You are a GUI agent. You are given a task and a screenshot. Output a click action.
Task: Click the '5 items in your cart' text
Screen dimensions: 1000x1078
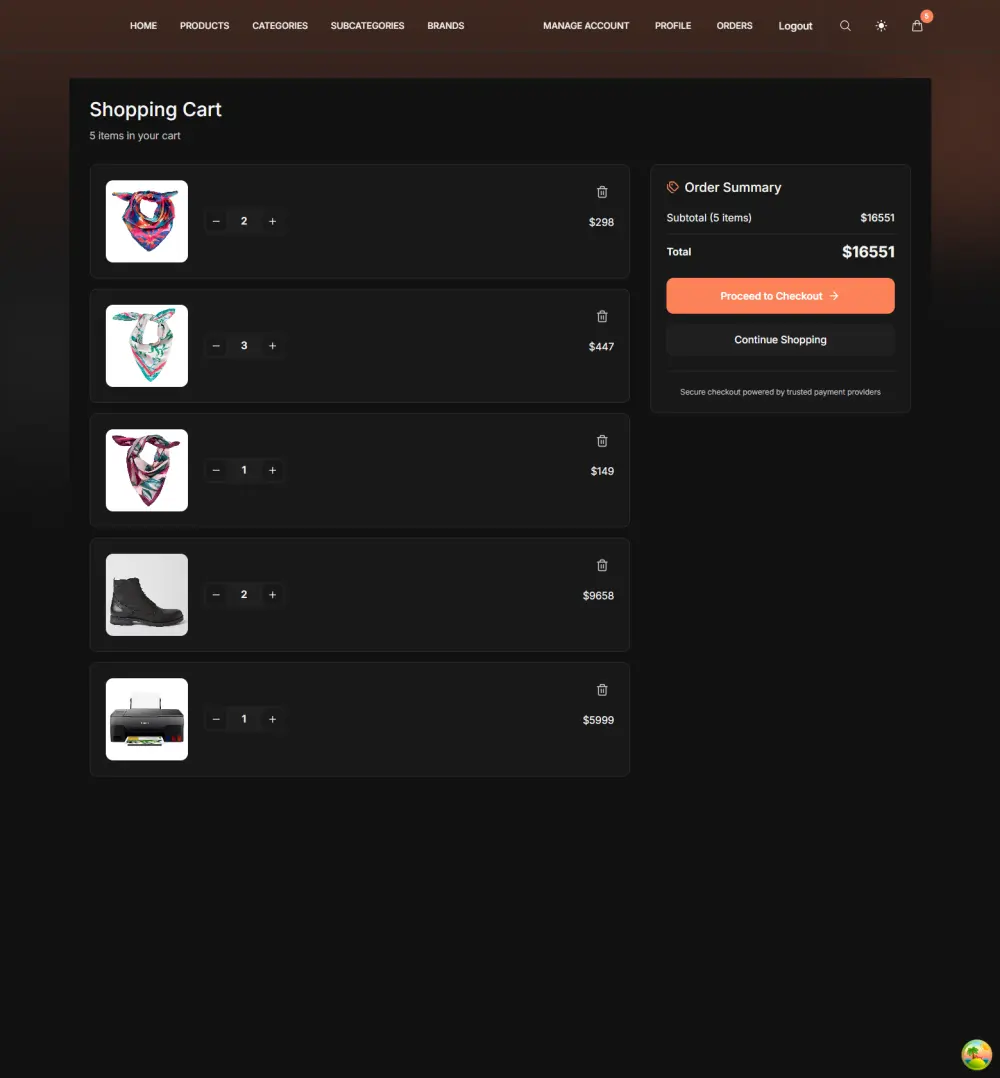(x=135, y=135)
